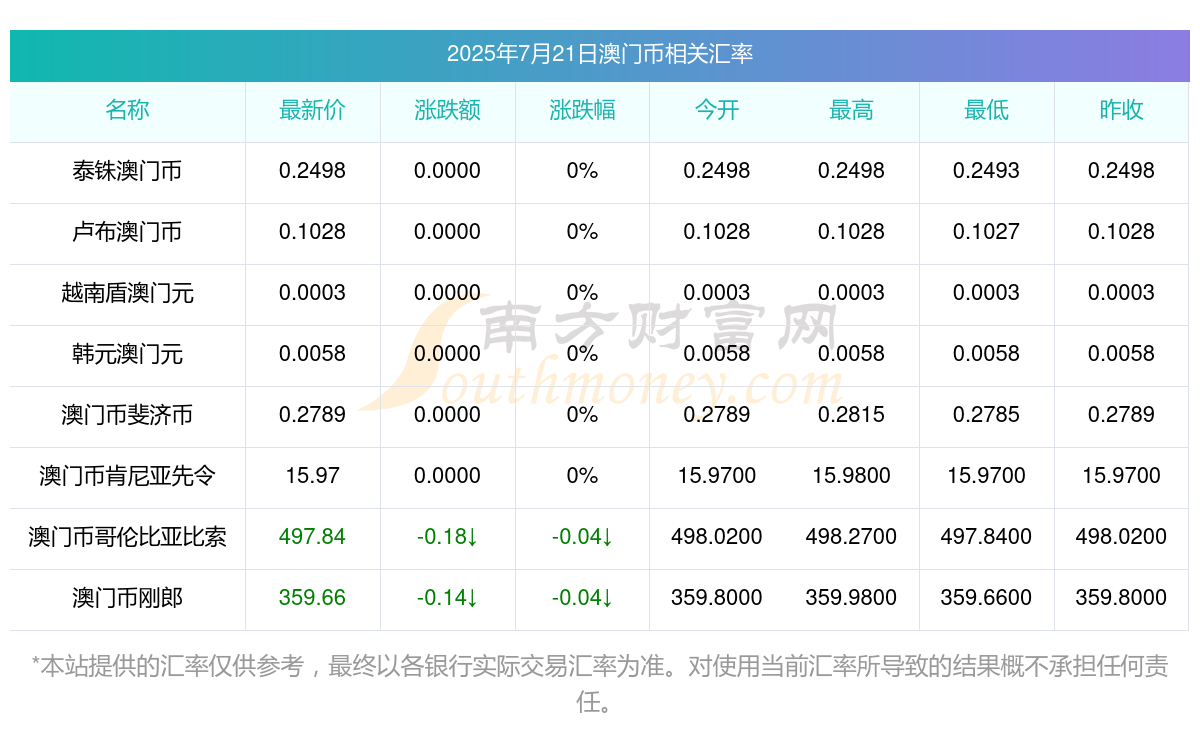Select the 名称 column header

[127, 111]
